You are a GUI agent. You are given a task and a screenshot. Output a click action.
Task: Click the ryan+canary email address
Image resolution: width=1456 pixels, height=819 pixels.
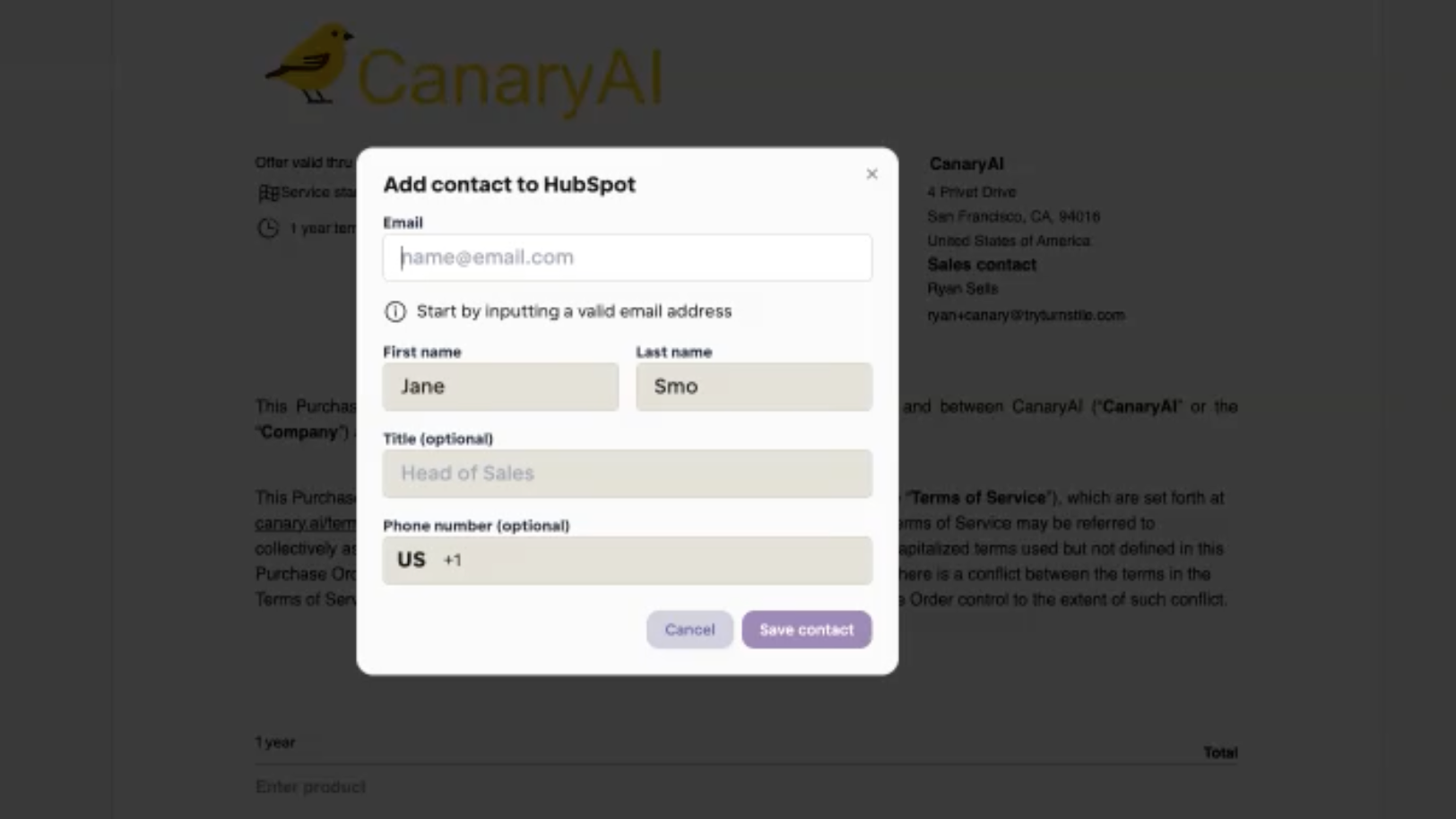(x=1026, y=315)
